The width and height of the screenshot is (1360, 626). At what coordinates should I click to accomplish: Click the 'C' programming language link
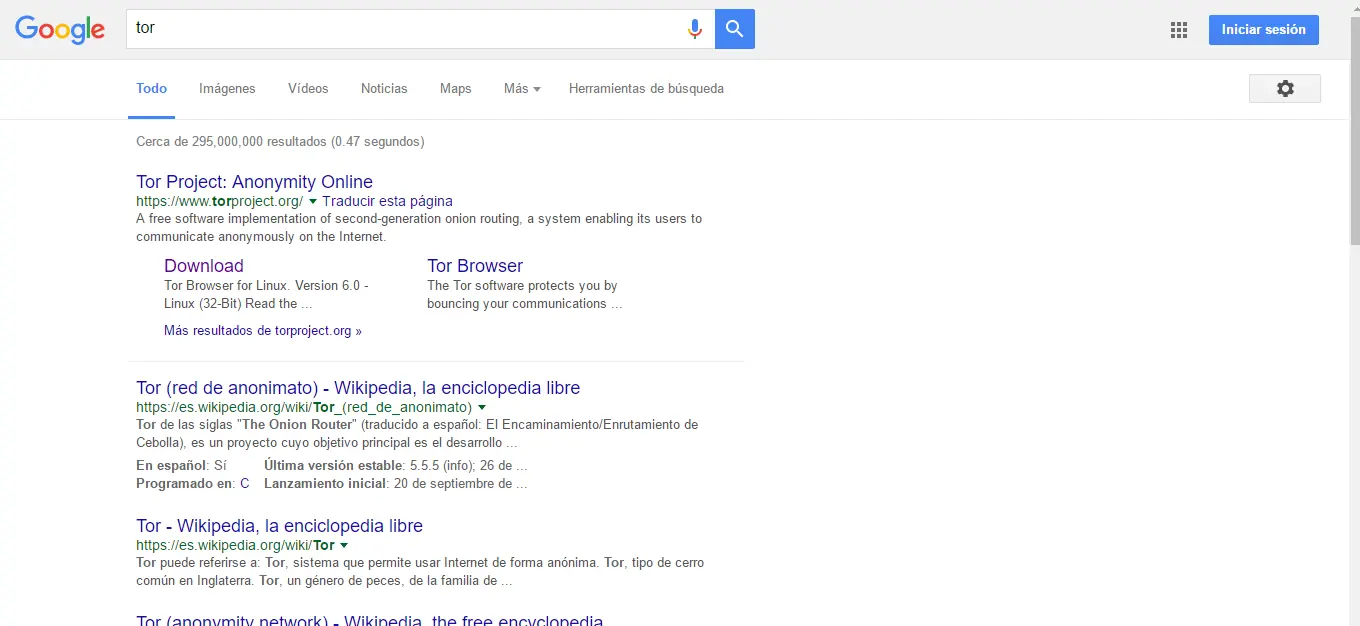245,484
